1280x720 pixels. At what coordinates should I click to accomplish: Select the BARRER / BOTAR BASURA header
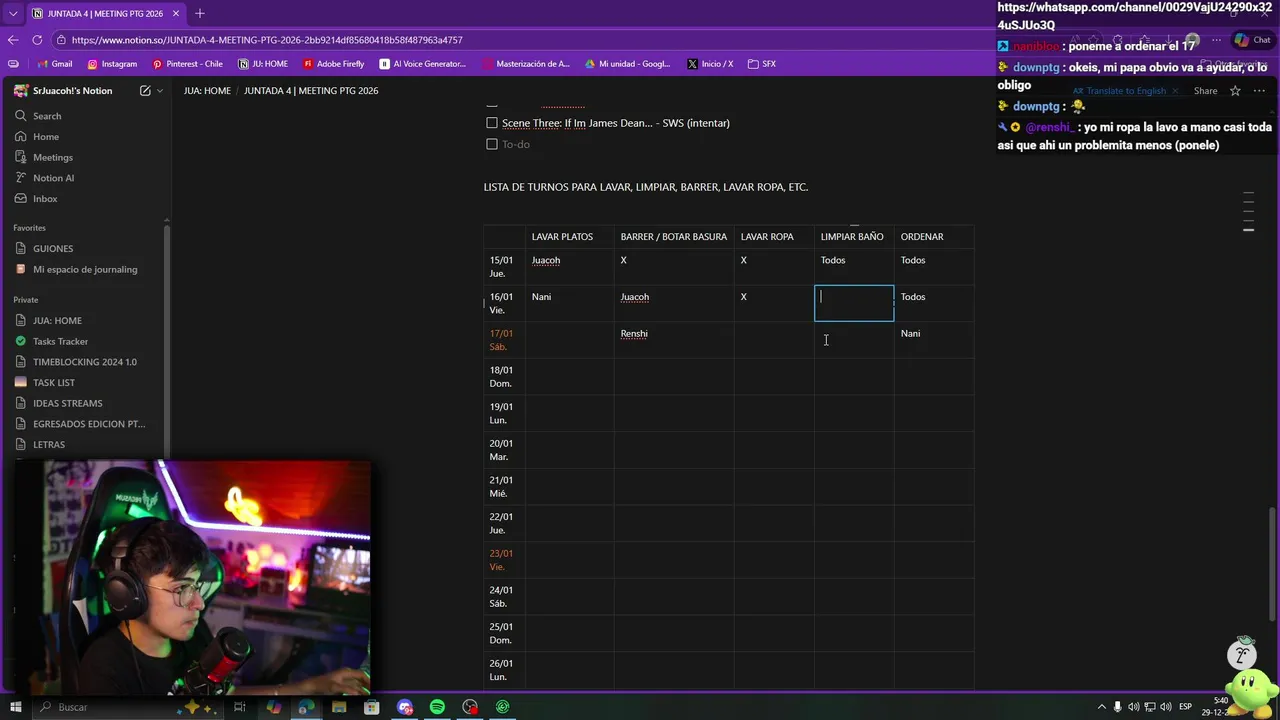click(x=674, y=237)
